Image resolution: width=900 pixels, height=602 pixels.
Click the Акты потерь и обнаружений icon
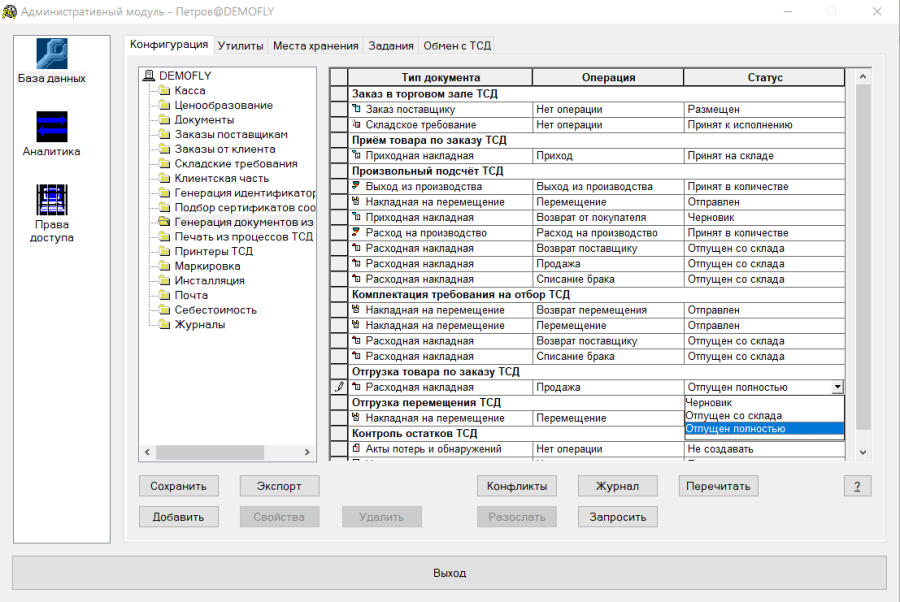point(356,449)
